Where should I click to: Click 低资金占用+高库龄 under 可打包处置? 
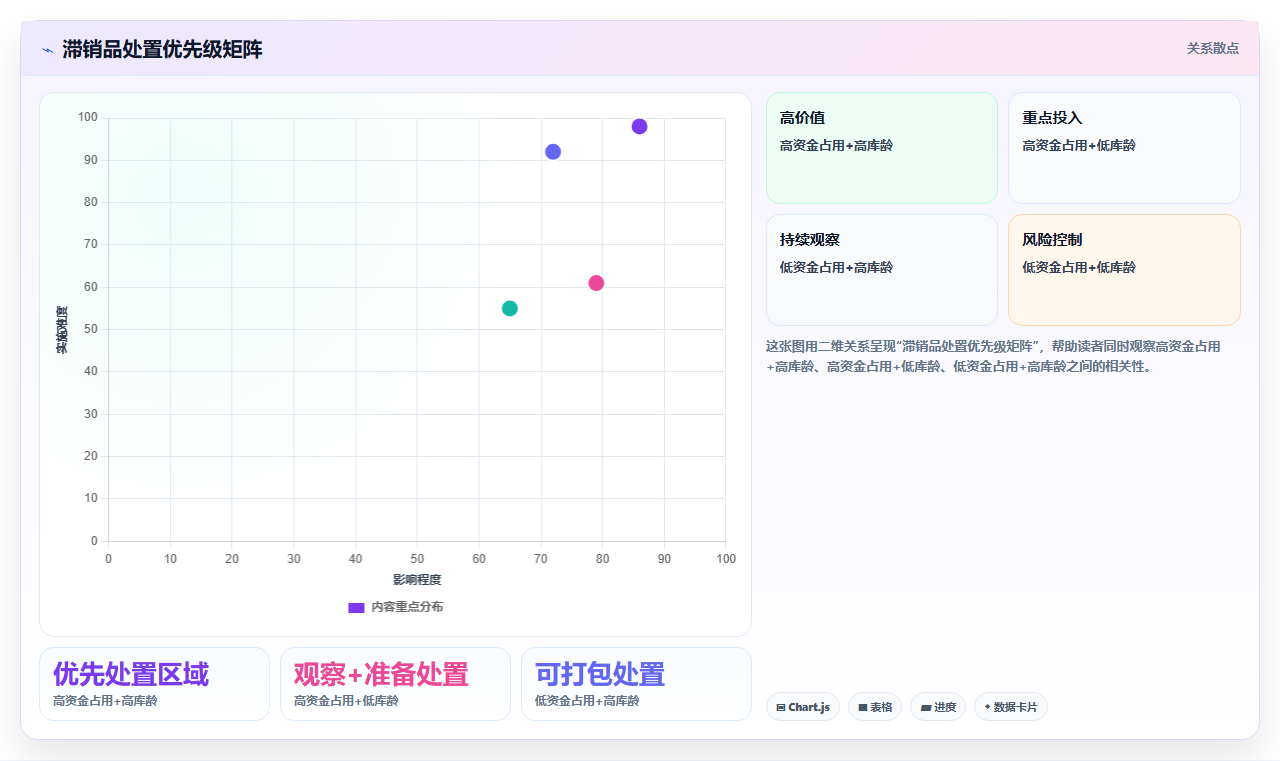click(x=587, y=701)
